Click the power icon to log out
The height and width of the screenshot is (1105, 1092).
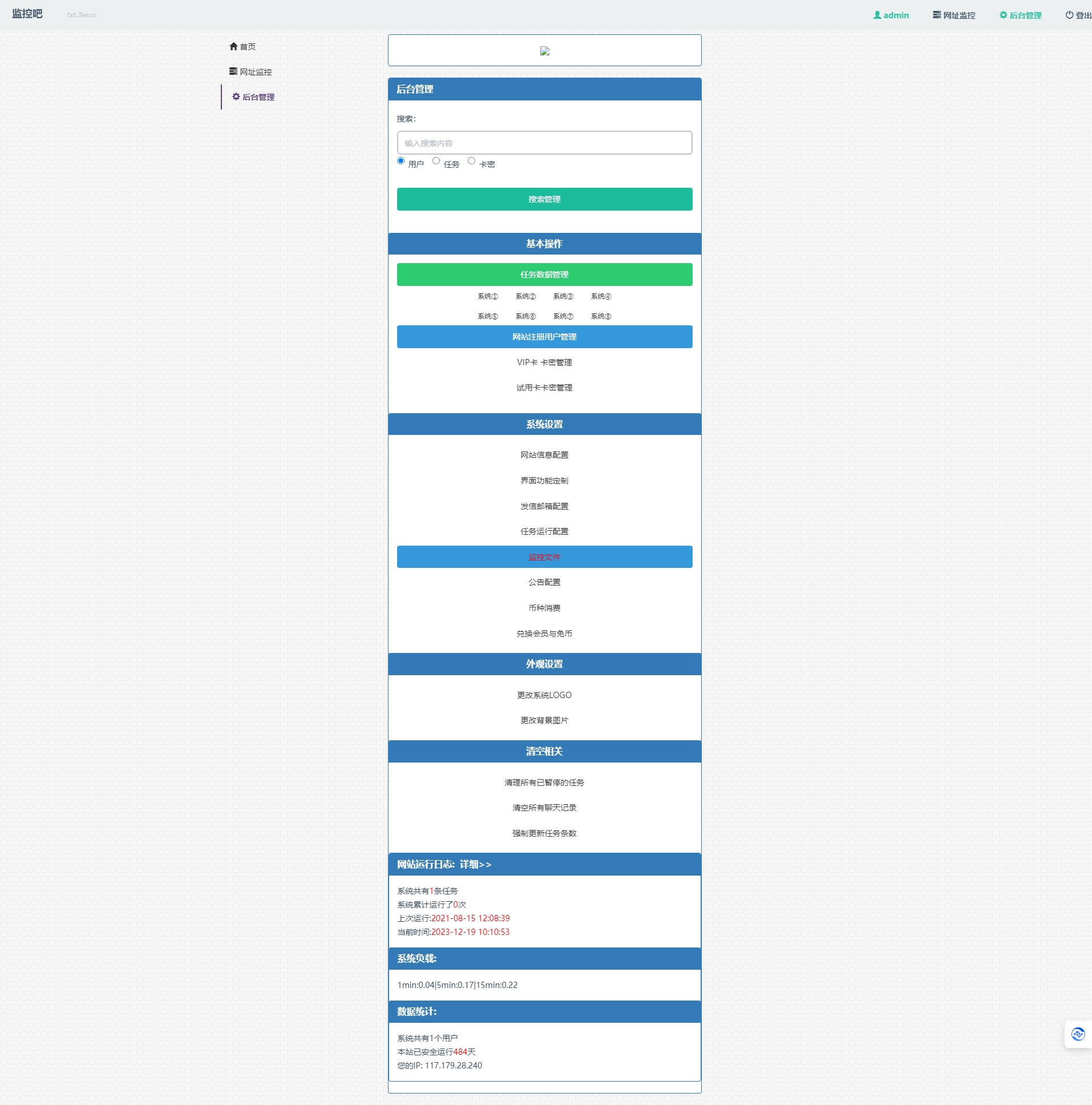pyautogui.click(x=1069, y=15)
